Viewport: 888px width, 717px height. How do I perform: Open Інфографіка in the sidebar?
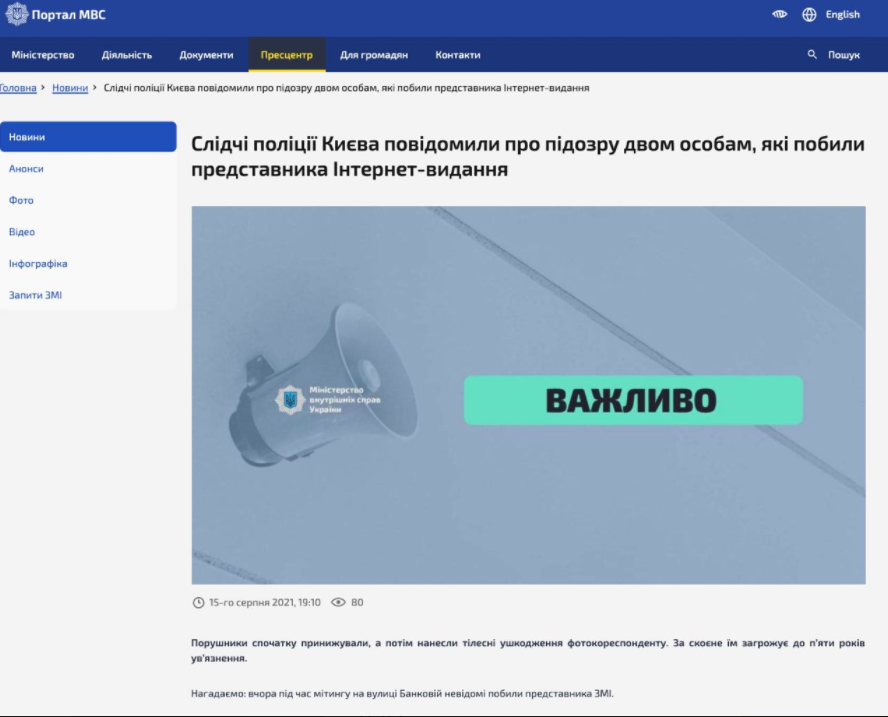(x=38, y=264)
